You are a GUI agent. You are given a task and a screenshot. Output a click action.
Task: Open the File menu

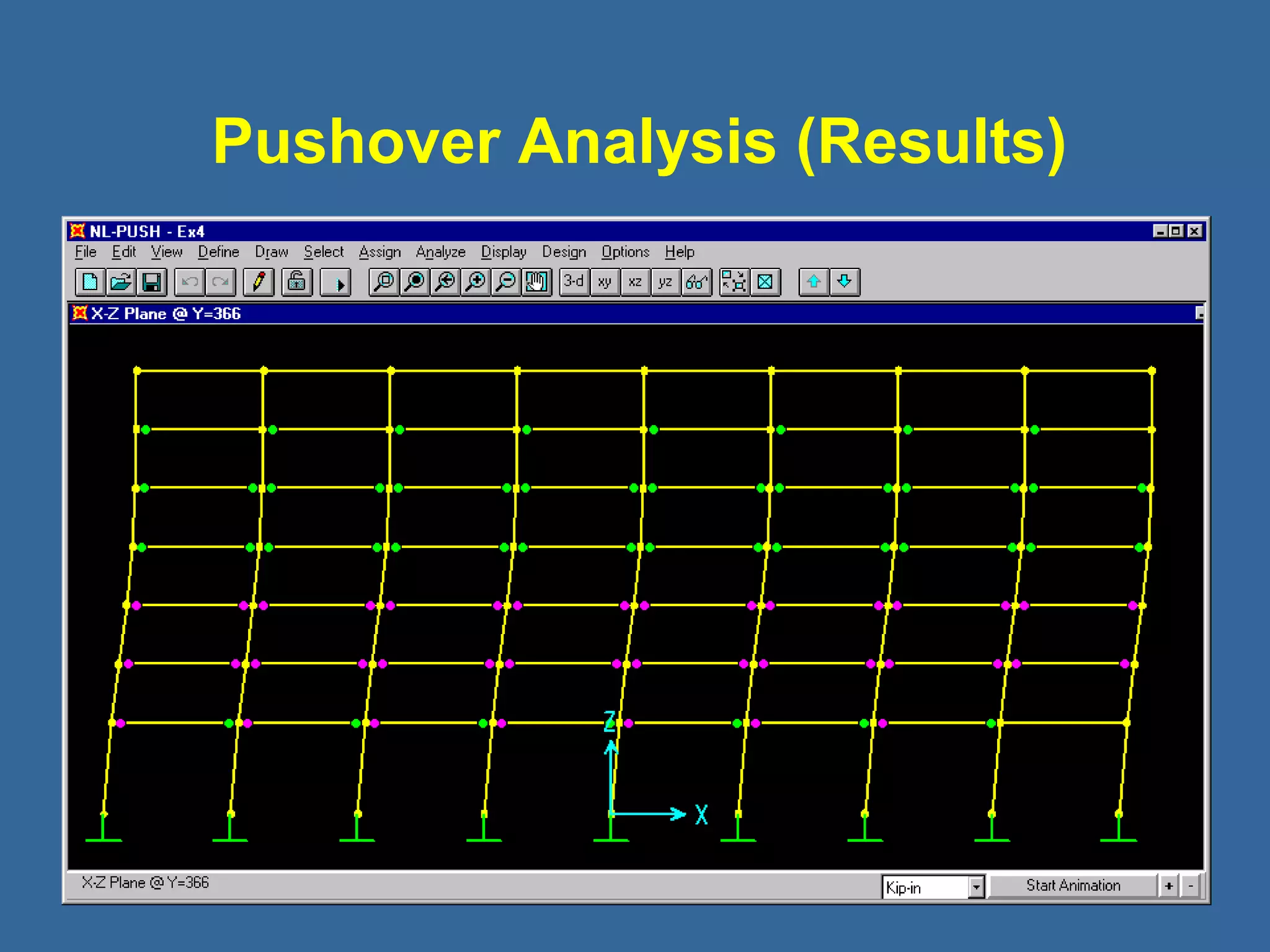(86, 252)
